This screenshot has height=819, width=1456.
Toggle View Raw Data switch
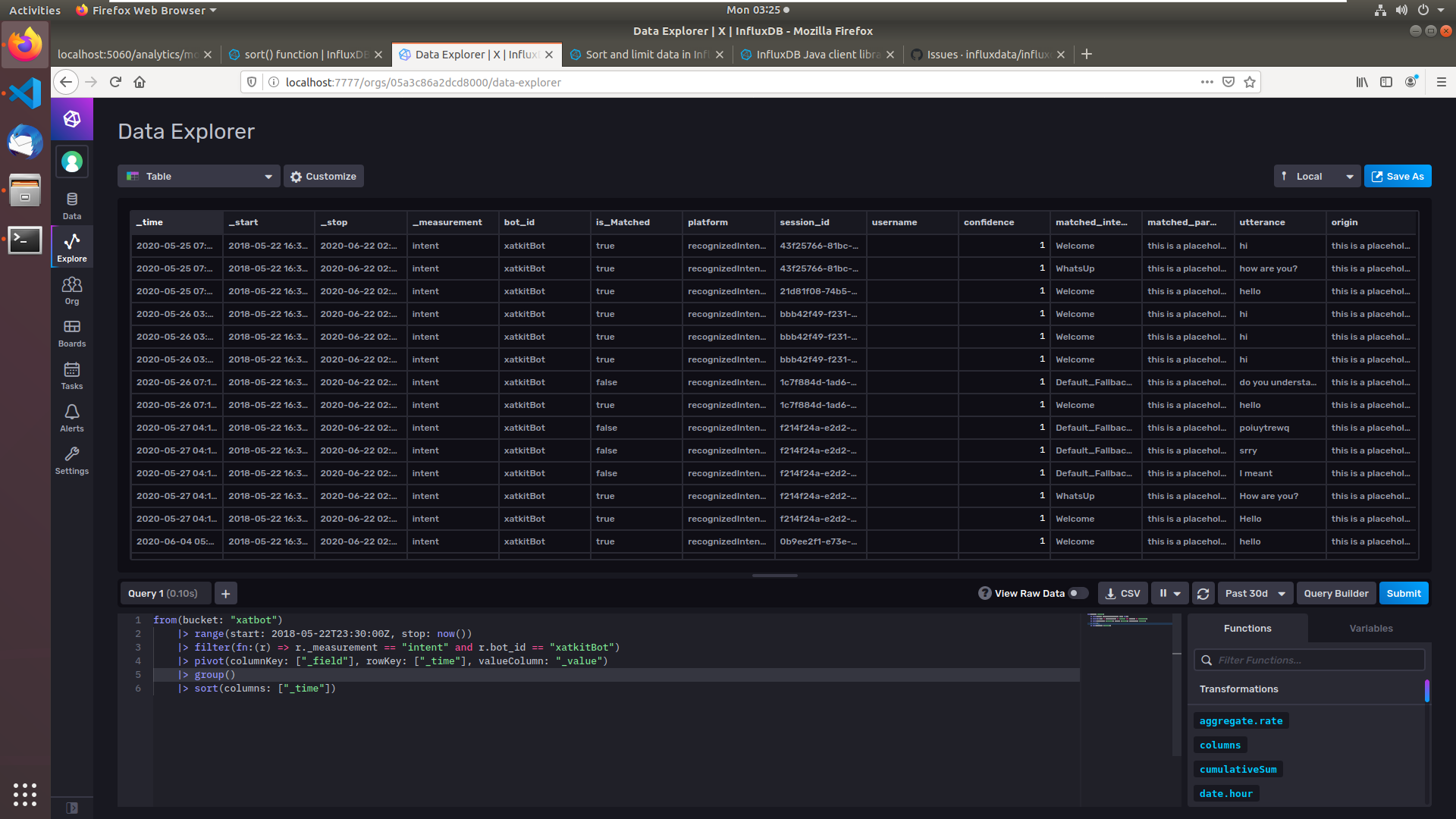point(1078,594)
